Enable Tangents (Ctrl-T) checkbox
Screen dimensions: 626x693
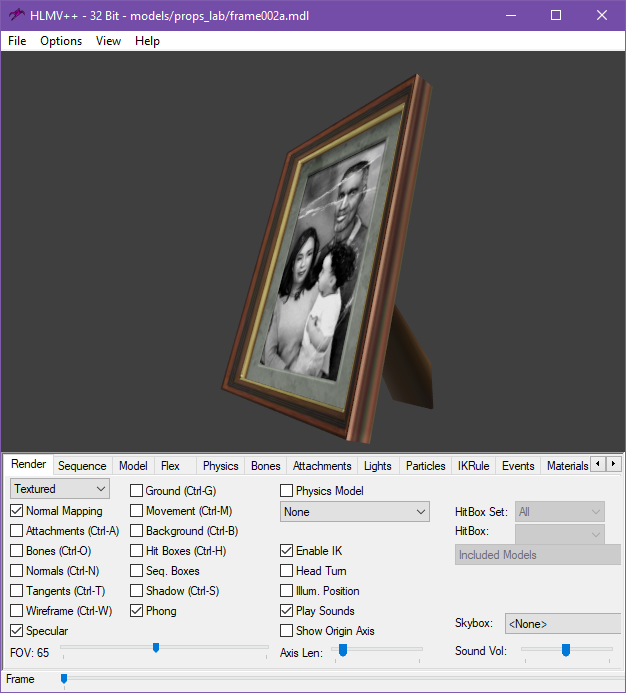[16, 590]
